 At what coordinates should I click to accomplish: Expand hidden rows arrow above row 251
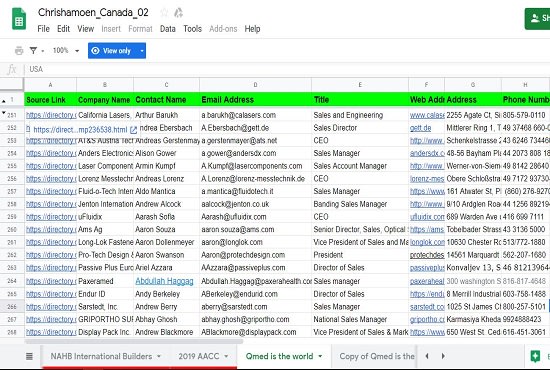[x=4, y=112]
